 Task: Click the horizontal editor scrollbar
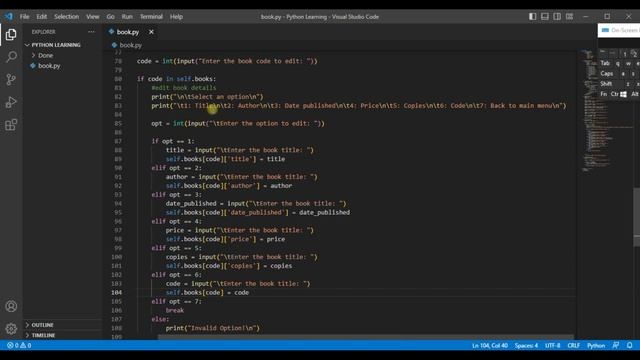pyautogui.click(x=365, y=337)
